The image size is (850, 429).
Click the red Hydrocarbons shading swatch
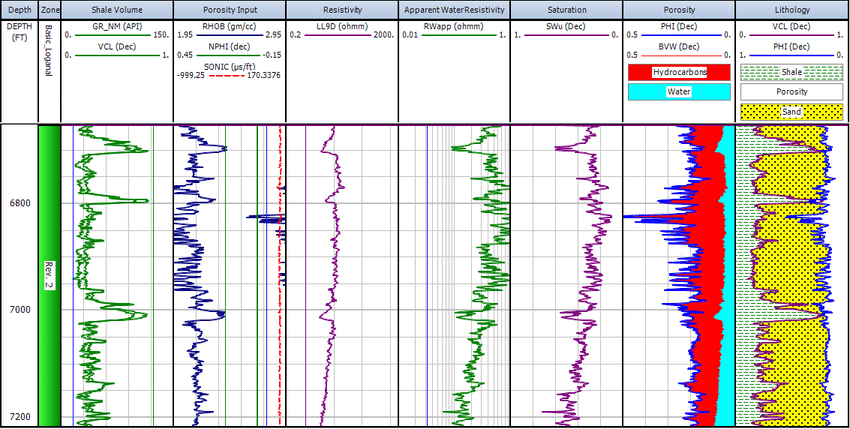[679, 72]
